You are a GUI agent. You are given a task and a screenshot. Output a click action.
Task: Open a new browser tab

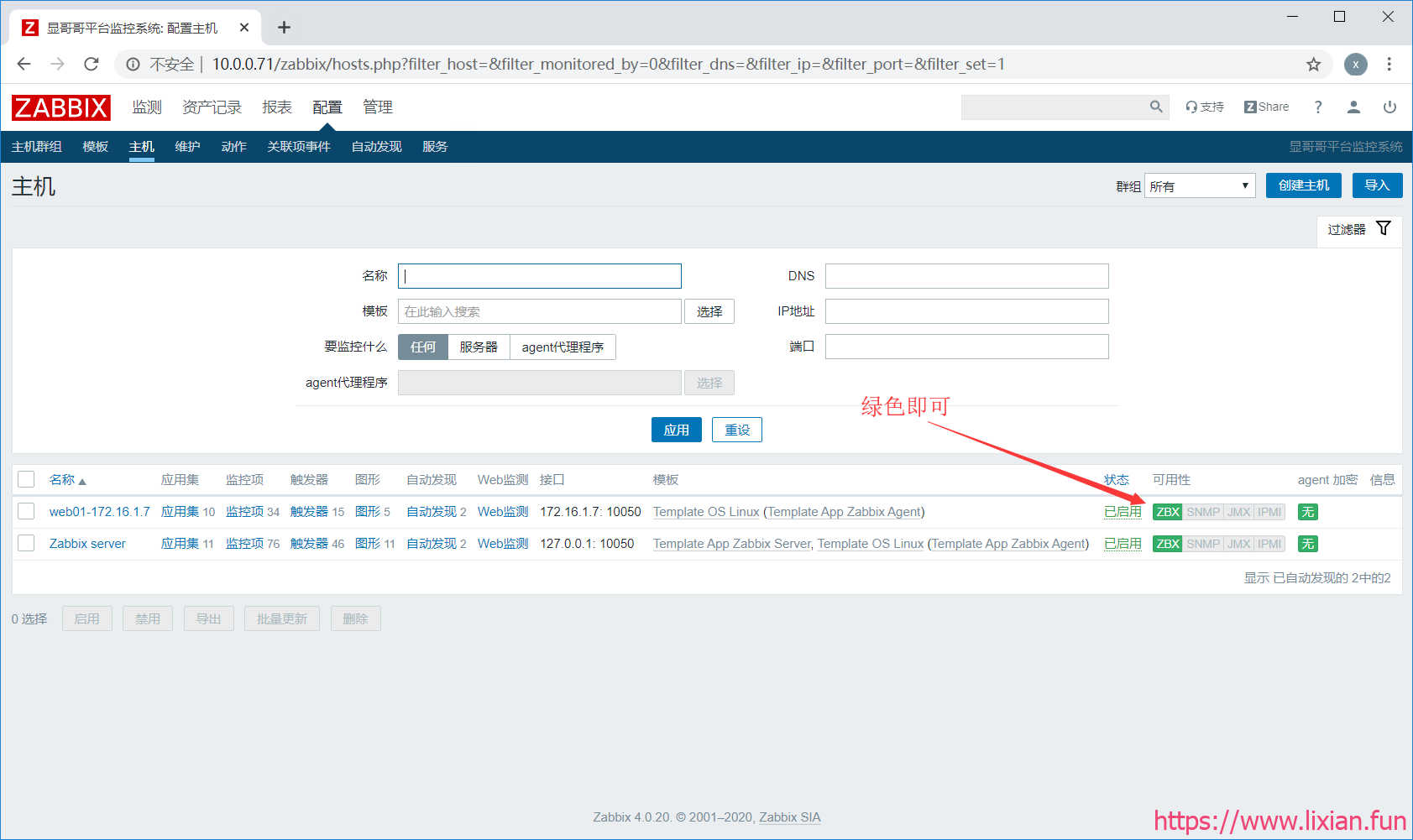[x=284, y=28]
